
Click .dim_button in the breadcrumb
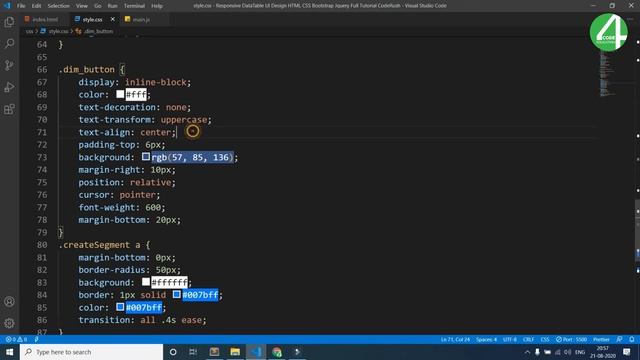(98, 31)
